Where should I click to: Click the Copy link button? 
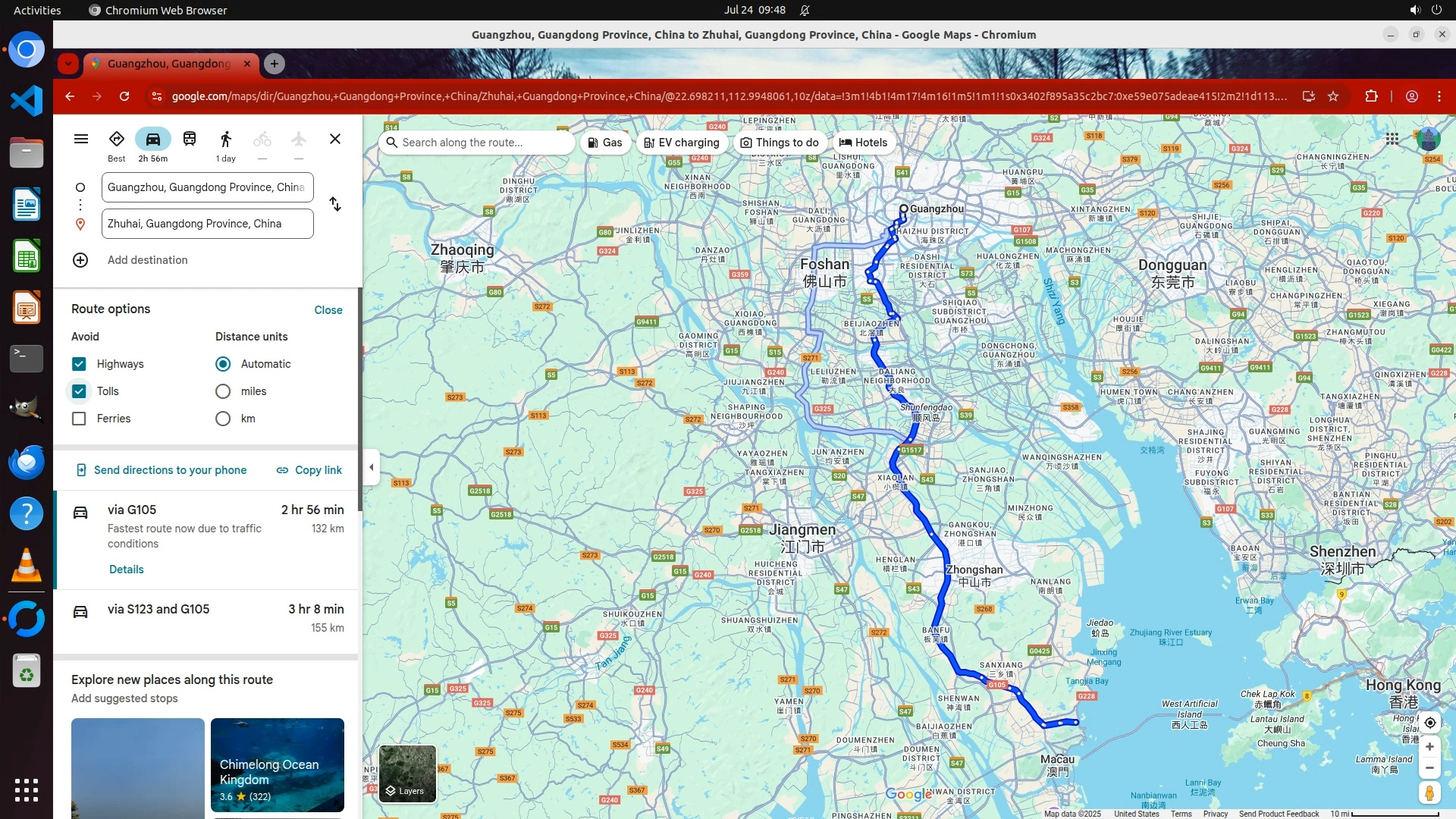tap(309, 470)
